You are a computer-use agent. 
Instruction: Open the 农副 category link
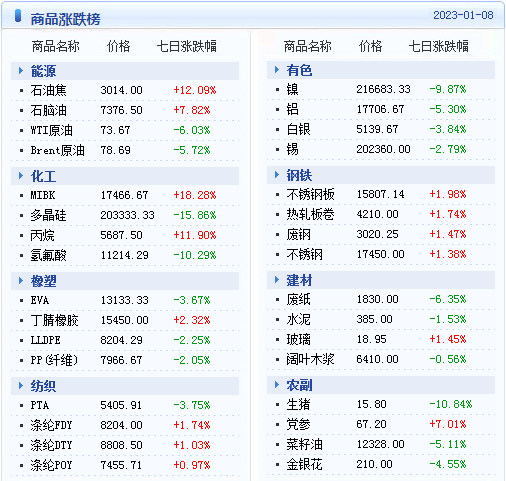point(299,385)
